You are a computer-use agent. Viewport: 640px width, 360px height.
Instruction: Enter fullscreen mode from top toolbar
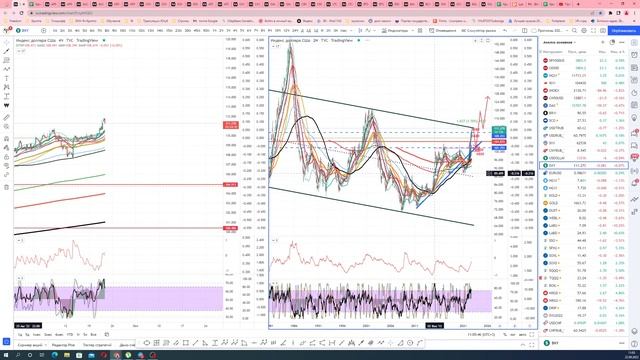click(593, 31)
